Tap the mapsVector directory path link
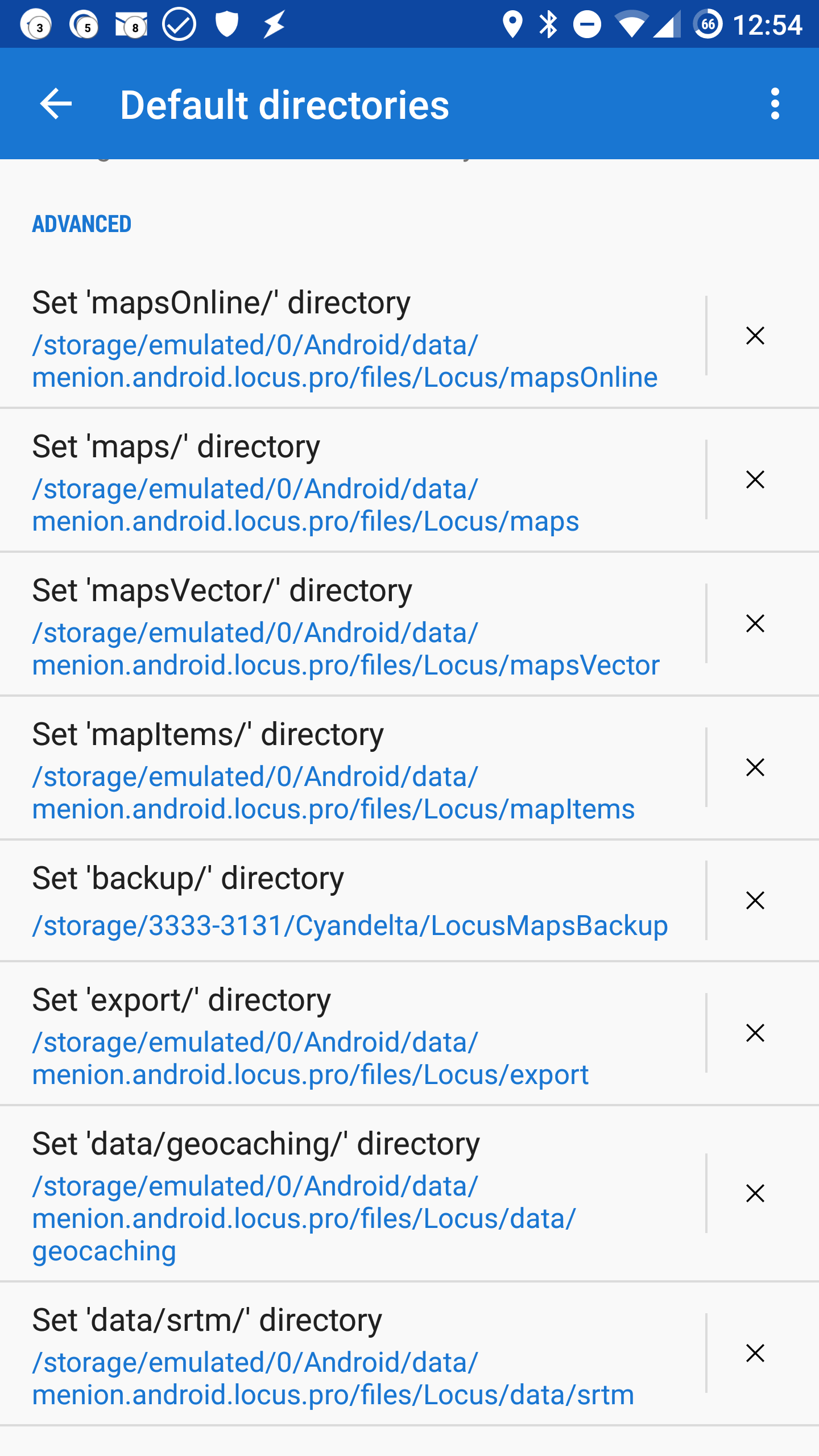The image size is (819, 1456). click(x=345, y=649)
